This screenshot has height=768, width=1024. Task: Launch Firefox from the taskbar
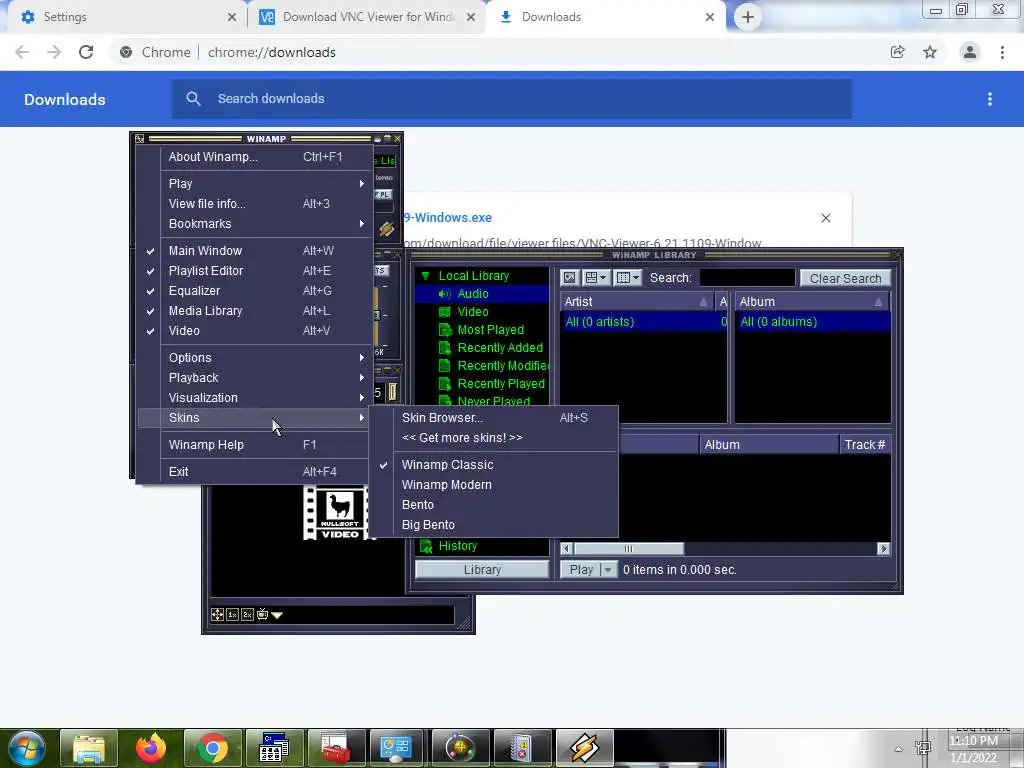[x=151, y=748]
